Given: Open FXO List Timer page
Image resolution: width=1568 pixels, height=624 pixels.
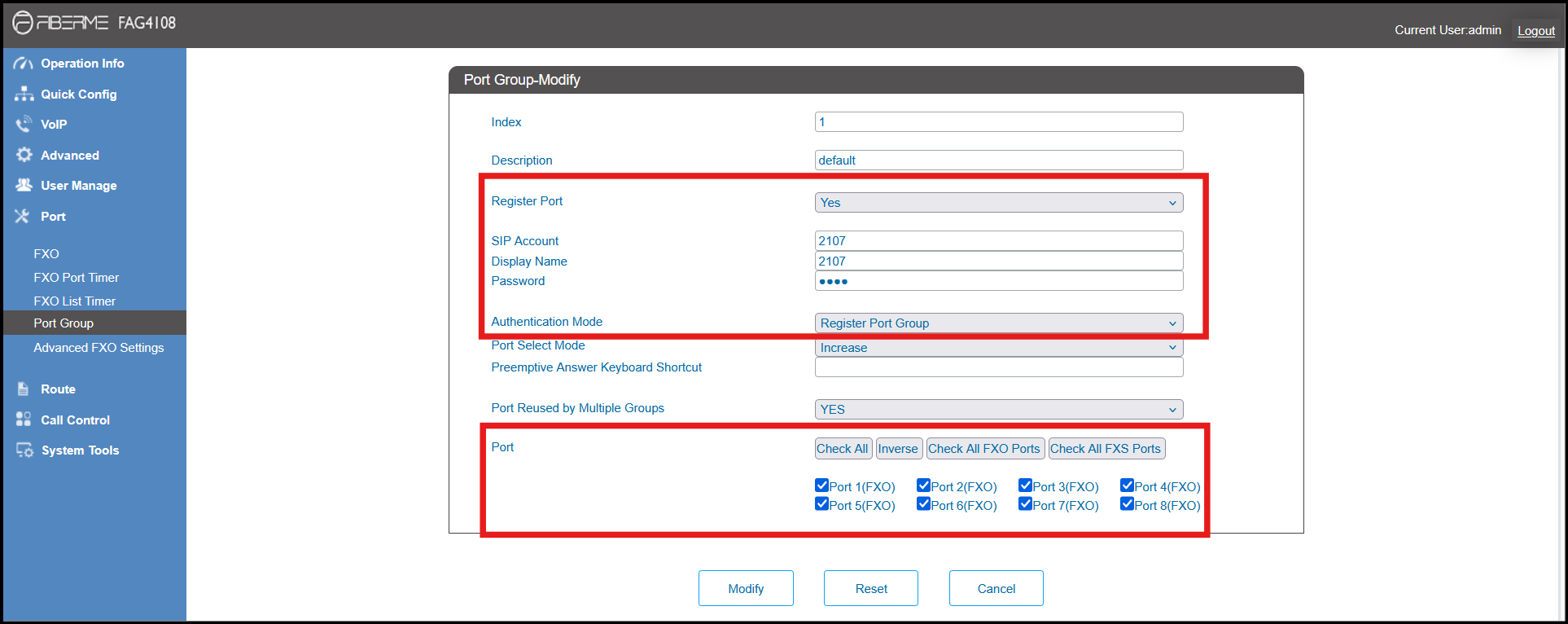Looking at the screenshot, I should (x=75, y=301).
